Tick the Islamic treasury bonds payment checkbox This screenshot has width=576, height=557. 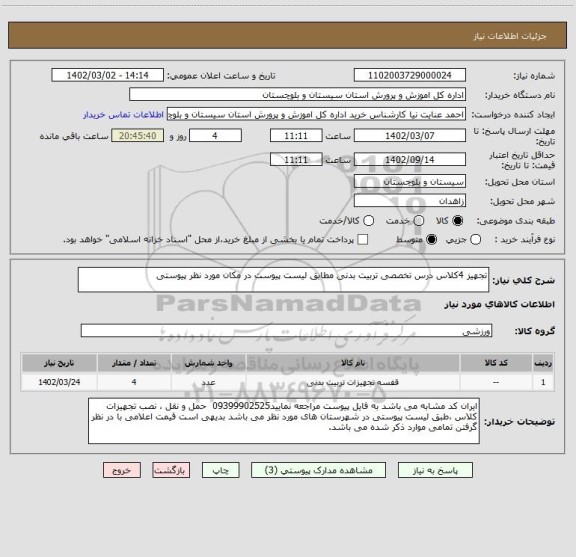pyautogui.click(x=363, y=240)
